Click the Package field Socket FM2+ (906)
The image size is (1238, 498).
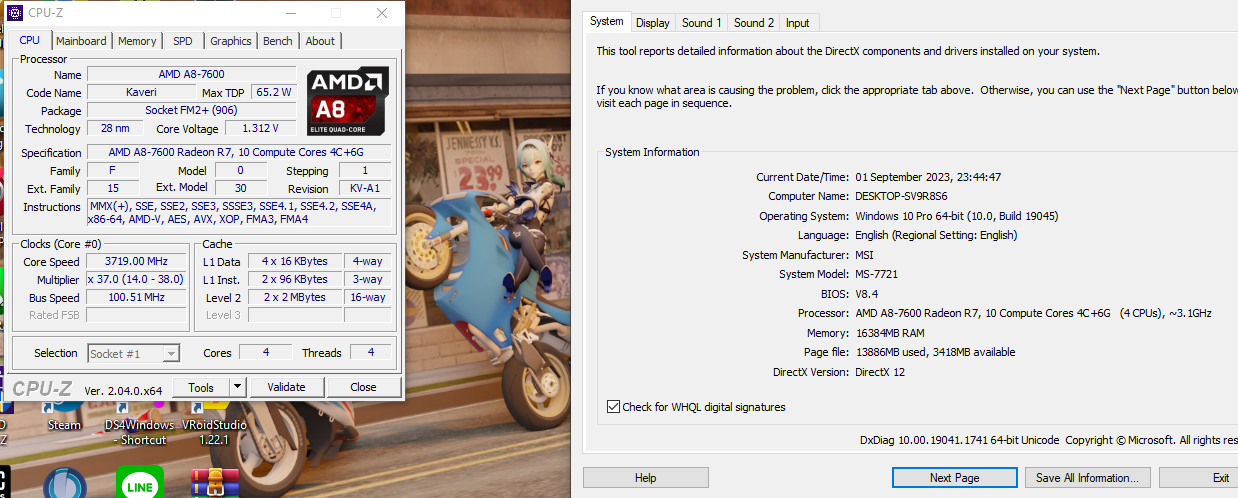[x=191, y=110]
